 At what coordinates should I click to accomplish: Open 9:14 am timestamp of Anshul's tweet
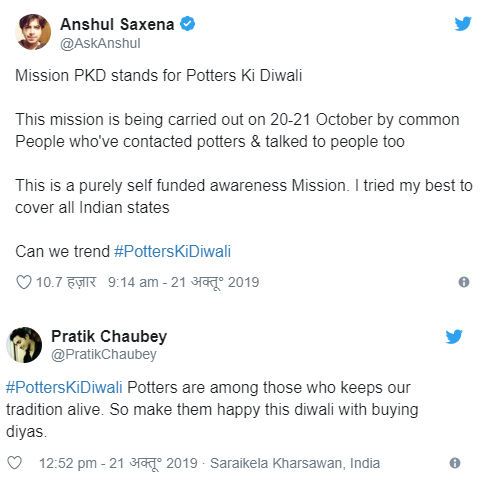click(183, 282)
